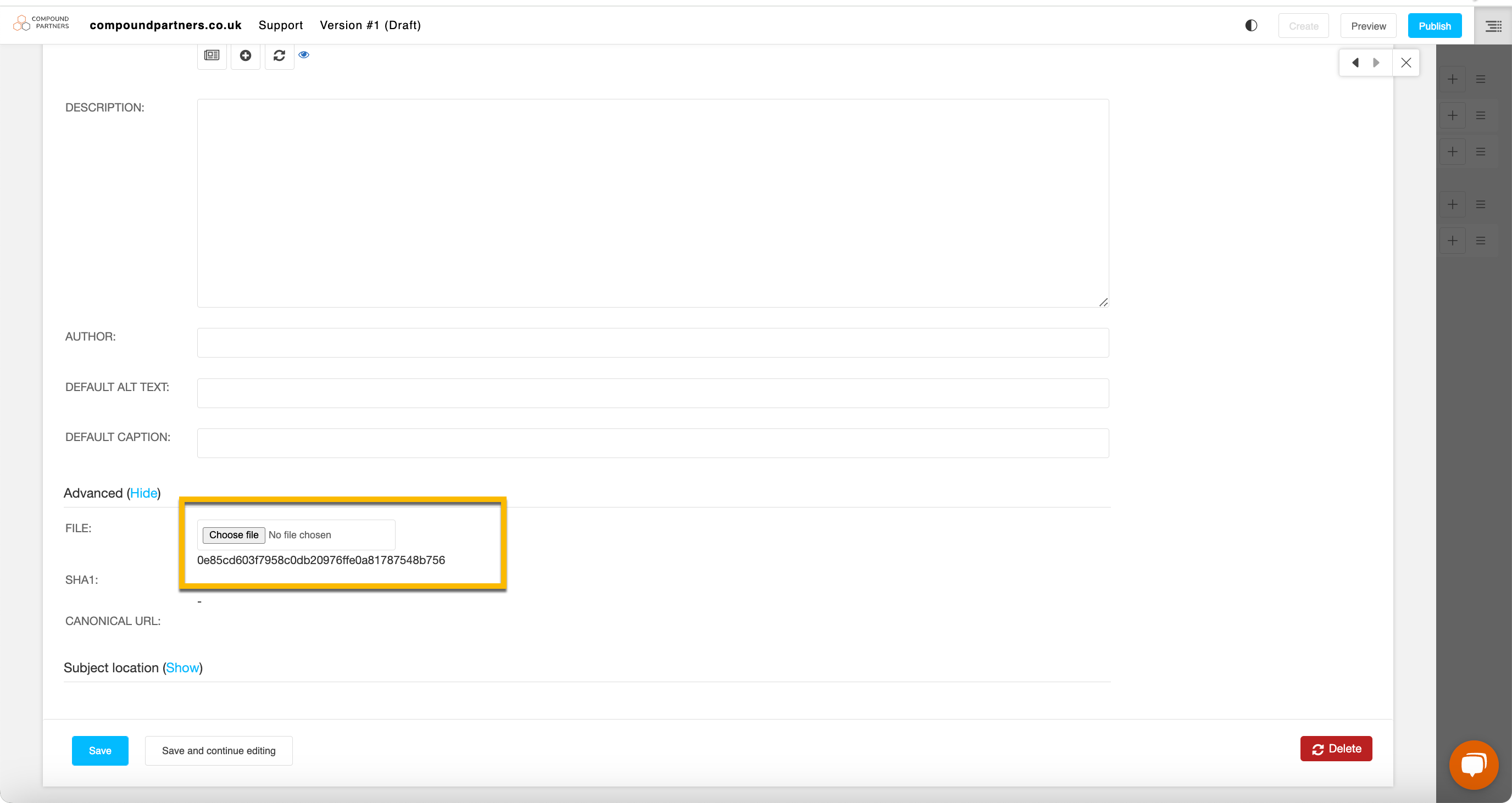Click the disabled Create button

pyautogui.click(x=1304, y=26)
